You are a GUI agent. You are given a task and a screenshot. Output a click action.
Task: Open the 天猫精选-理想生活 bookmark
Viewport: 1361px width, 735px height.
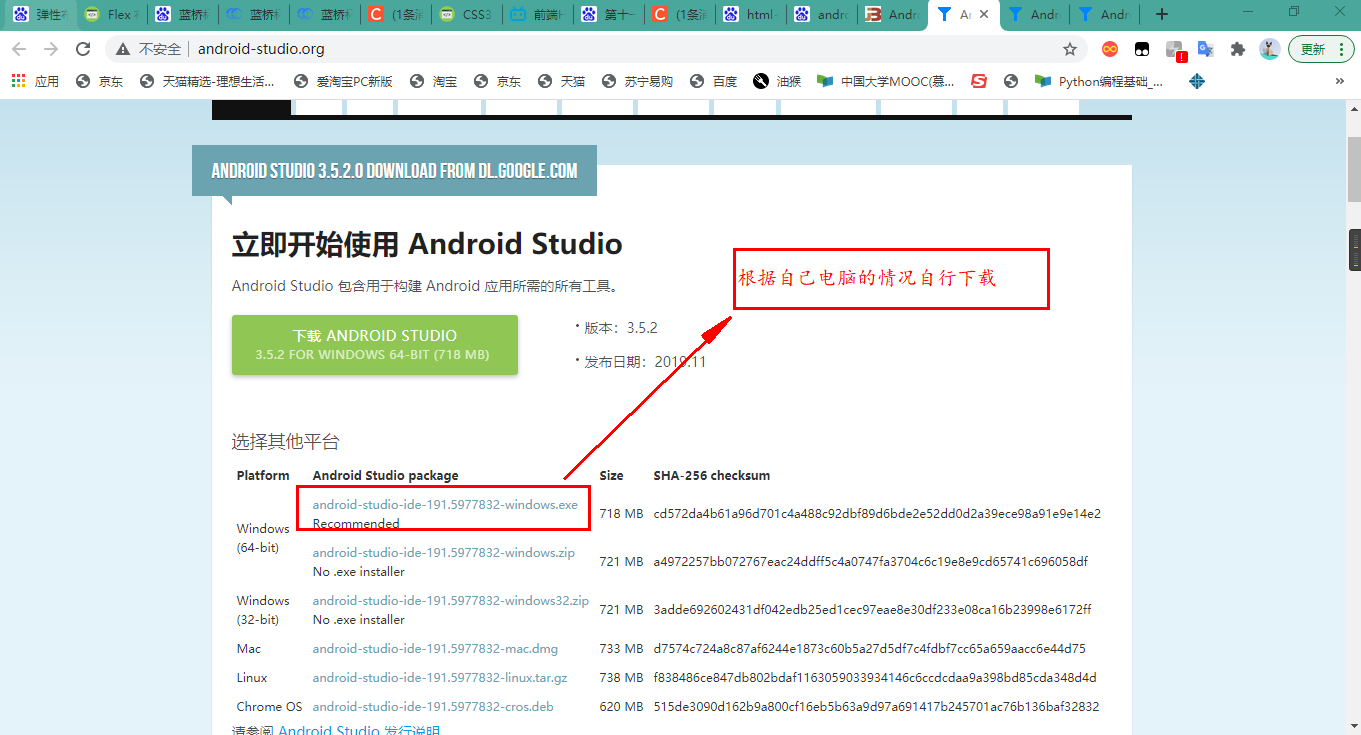(x=207, y=81)
